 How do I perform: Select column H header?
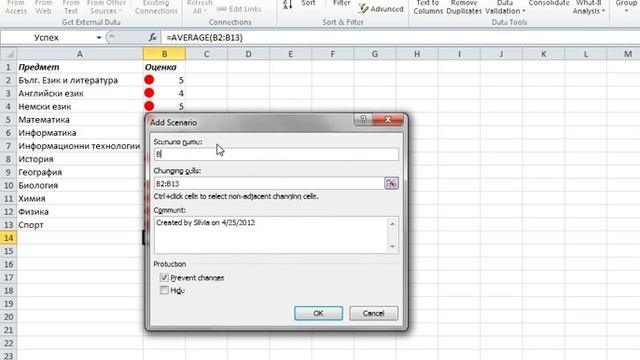pos(417,53)
